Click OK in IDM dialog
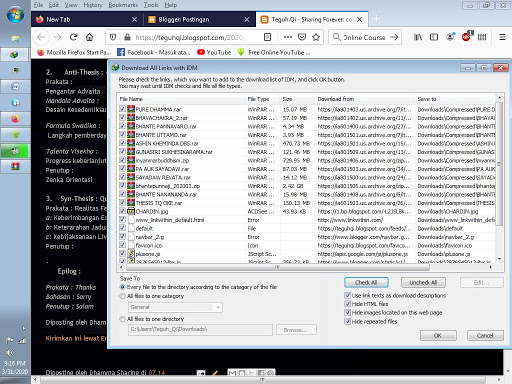Image resolution: width=512 pixels, height=384 pixels. [x=438, y=335]
